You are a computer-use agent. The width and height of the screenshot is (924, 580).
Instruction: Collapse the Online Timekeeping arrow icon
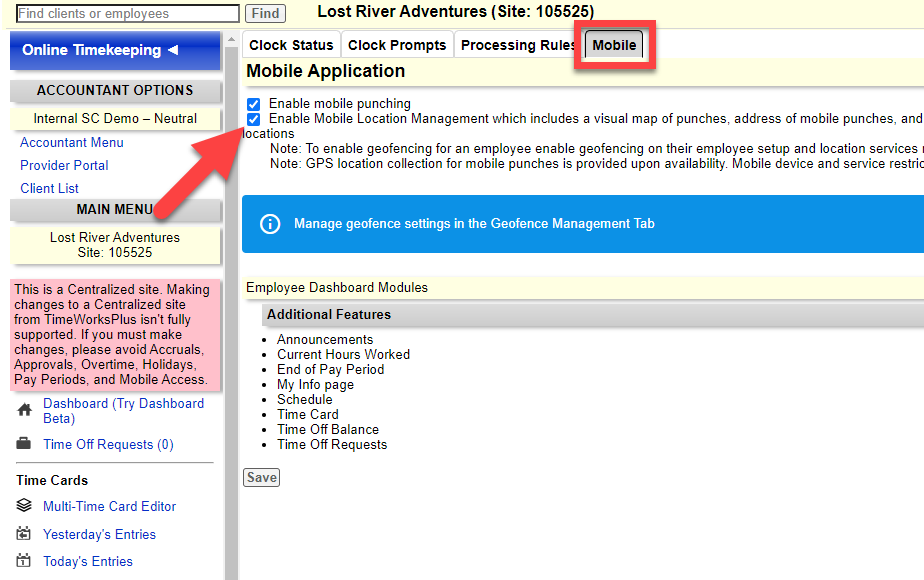(173, 50)
